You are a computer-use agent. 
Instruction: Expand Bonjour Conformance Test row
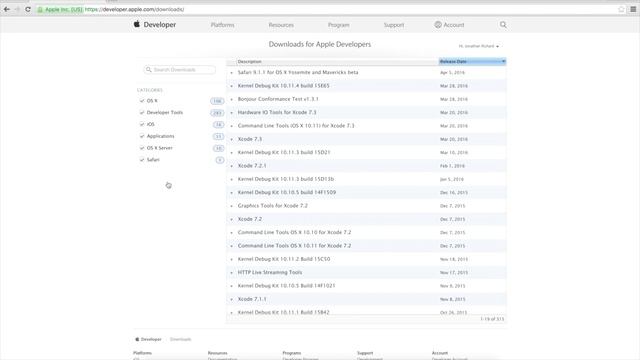point(231,99)
